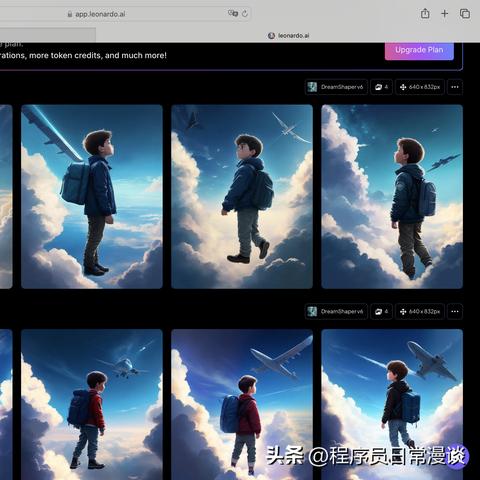The image size is (480, 480).
Task: Open black jacket boy with airplane image
Action: pyautogui.click(x=392, y=404)
